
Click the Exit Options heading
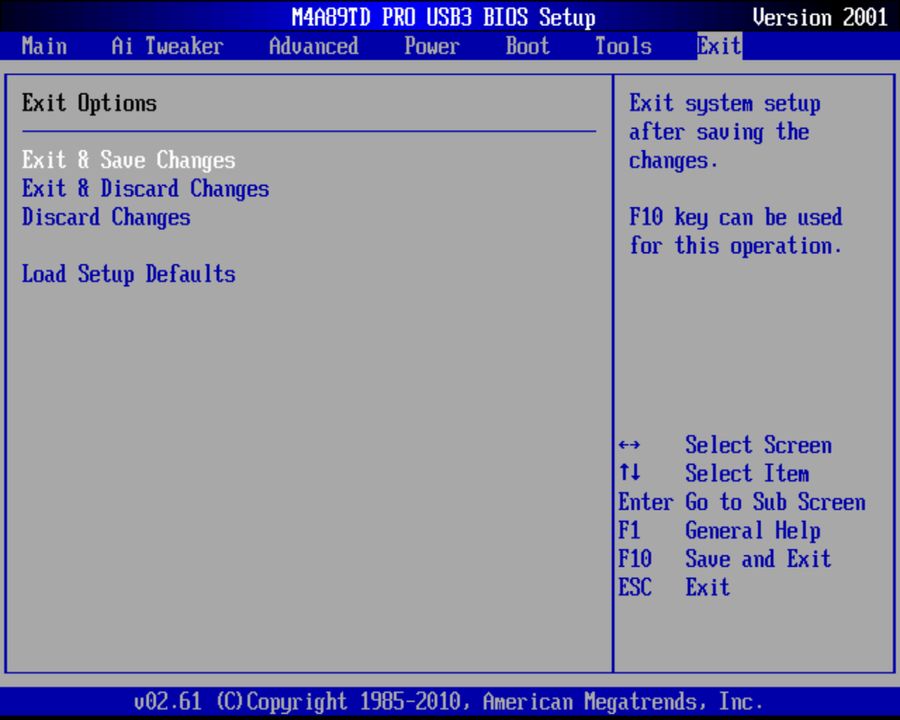89,103
